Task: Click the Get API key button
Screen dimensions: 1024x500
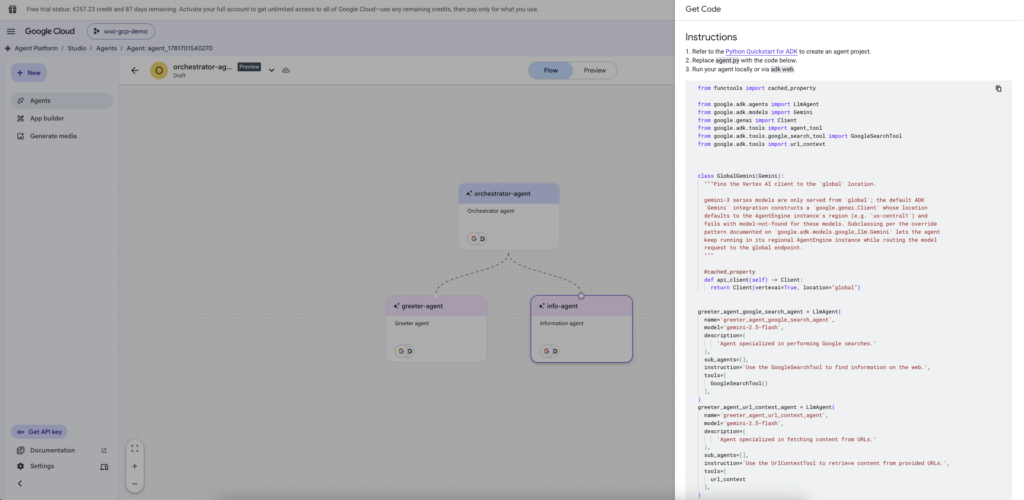Action: click(x=39, y=432)
